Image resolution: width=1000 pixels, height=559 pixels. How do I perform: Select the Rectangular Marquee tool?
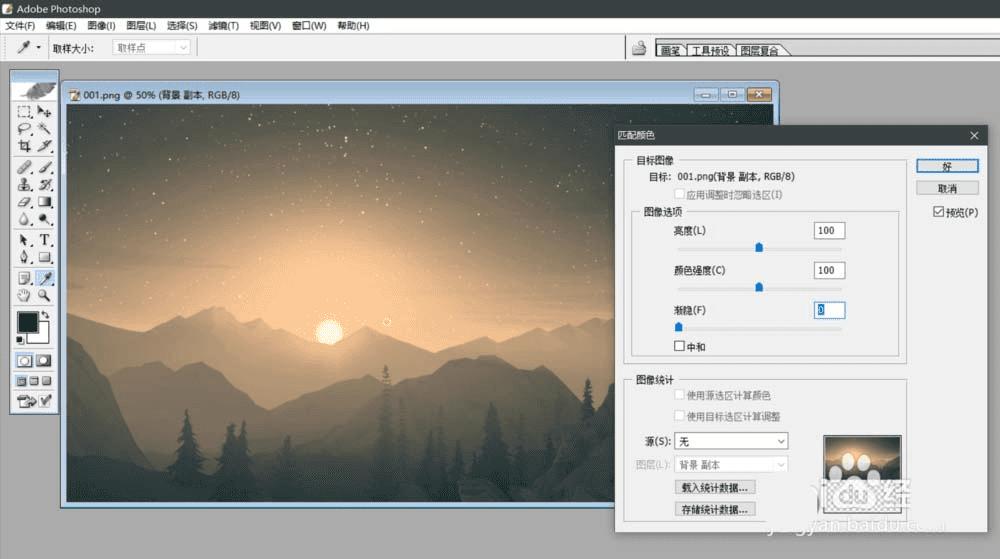click(24, 112)
